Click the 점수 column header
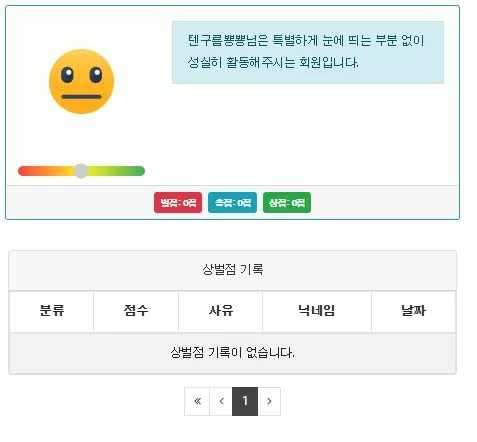Viewport: 477px width, 442px height. (136, 311)
